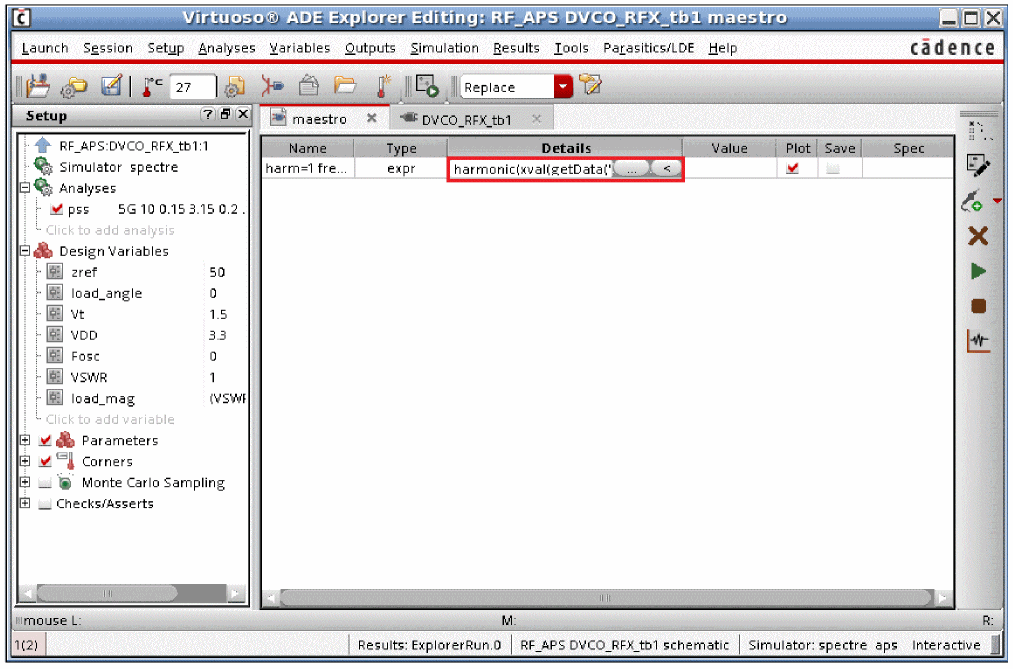The height and width of the screenshot is (669, 1013).
Task: Sort outputs by the Name column header
Action: [308, 148]
